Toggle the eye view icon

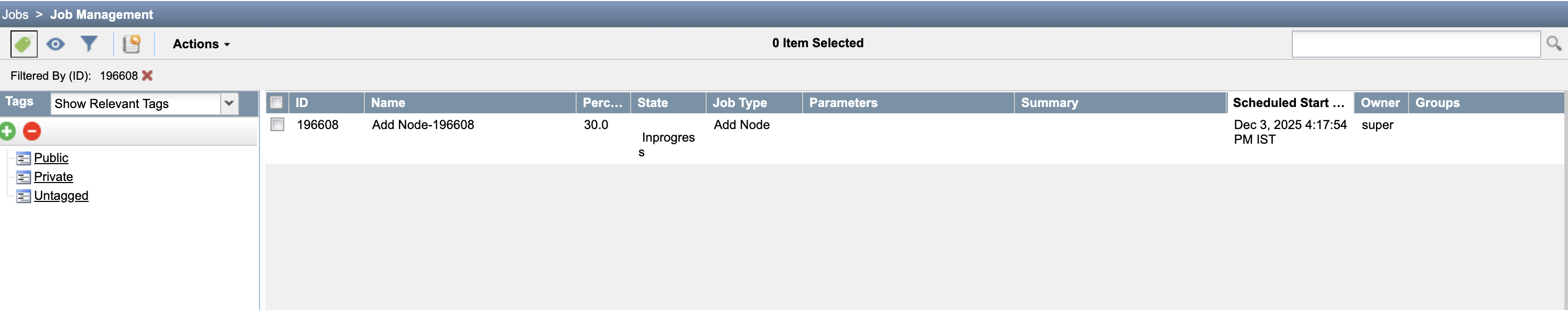56,44
